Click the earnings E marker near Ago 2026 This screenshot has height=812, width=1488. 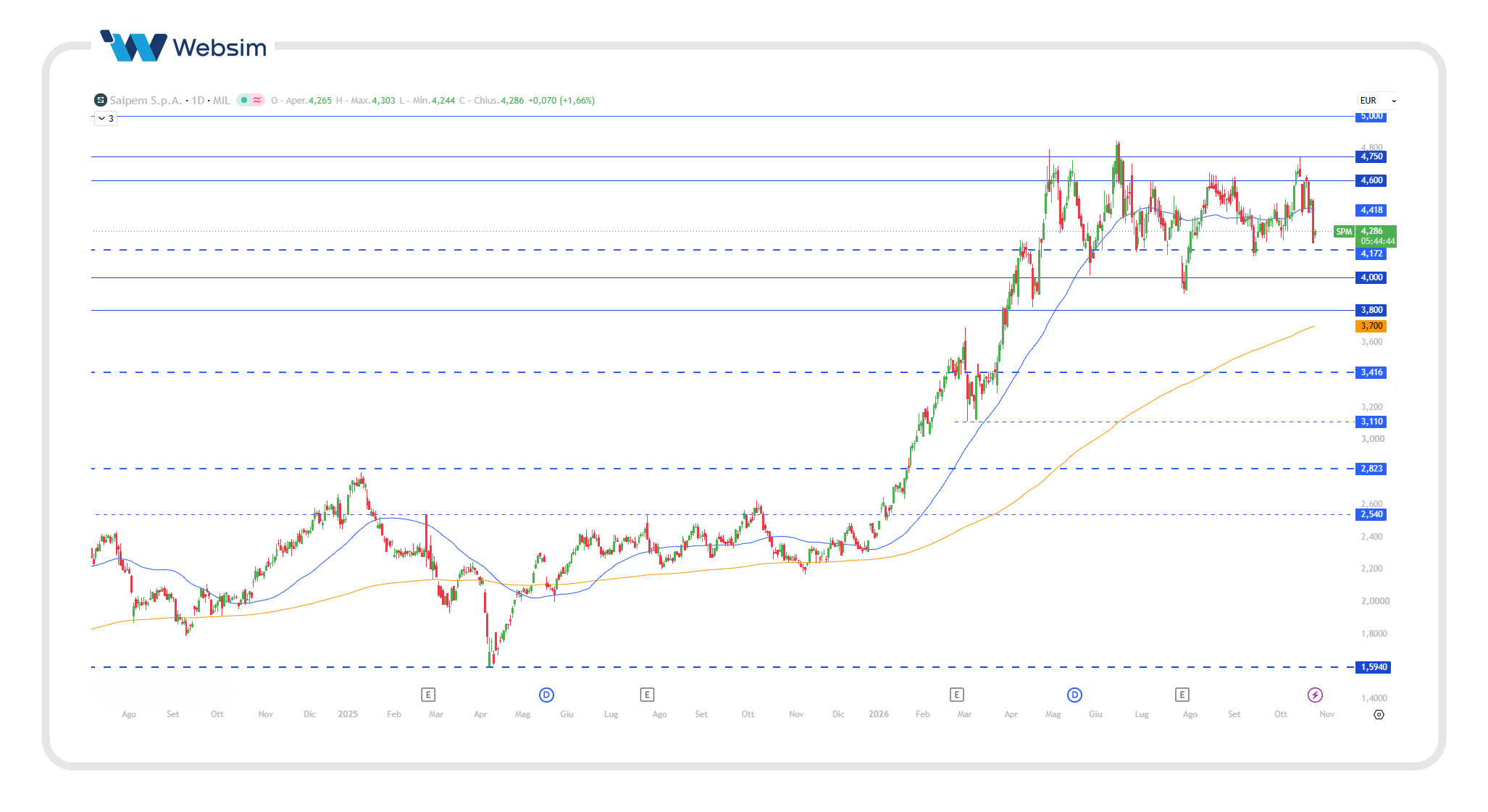click(x=1182, y=695)
